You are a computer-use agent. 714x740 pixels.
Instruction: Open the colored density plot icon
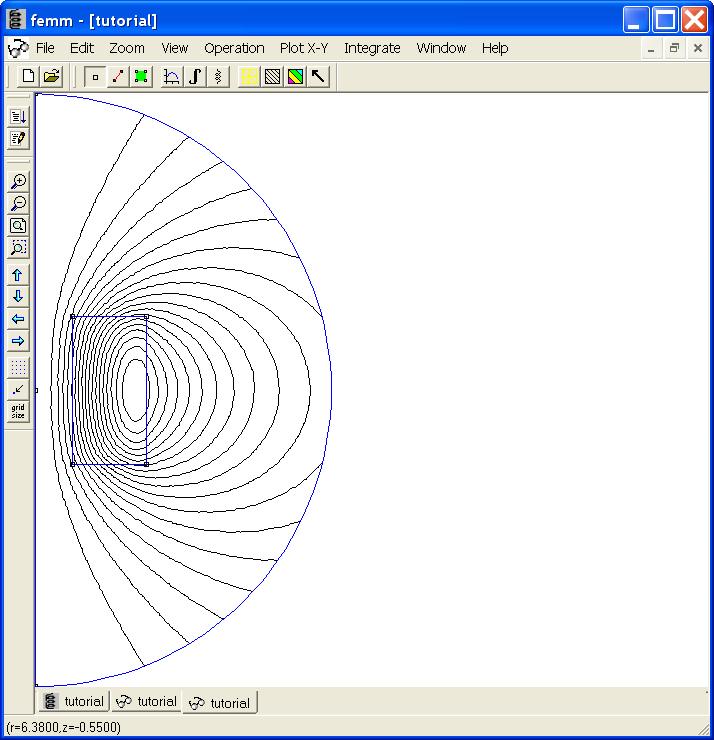[x=295, y=76]
